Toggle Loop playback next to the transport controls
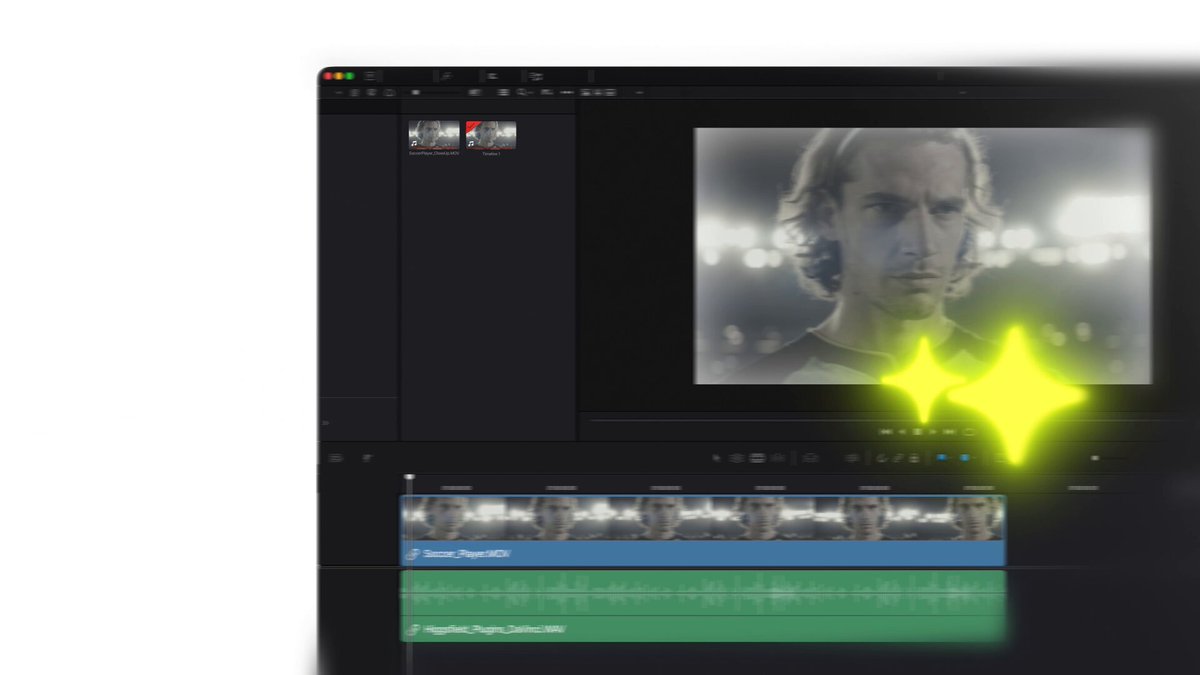 (x=969, y=432)
